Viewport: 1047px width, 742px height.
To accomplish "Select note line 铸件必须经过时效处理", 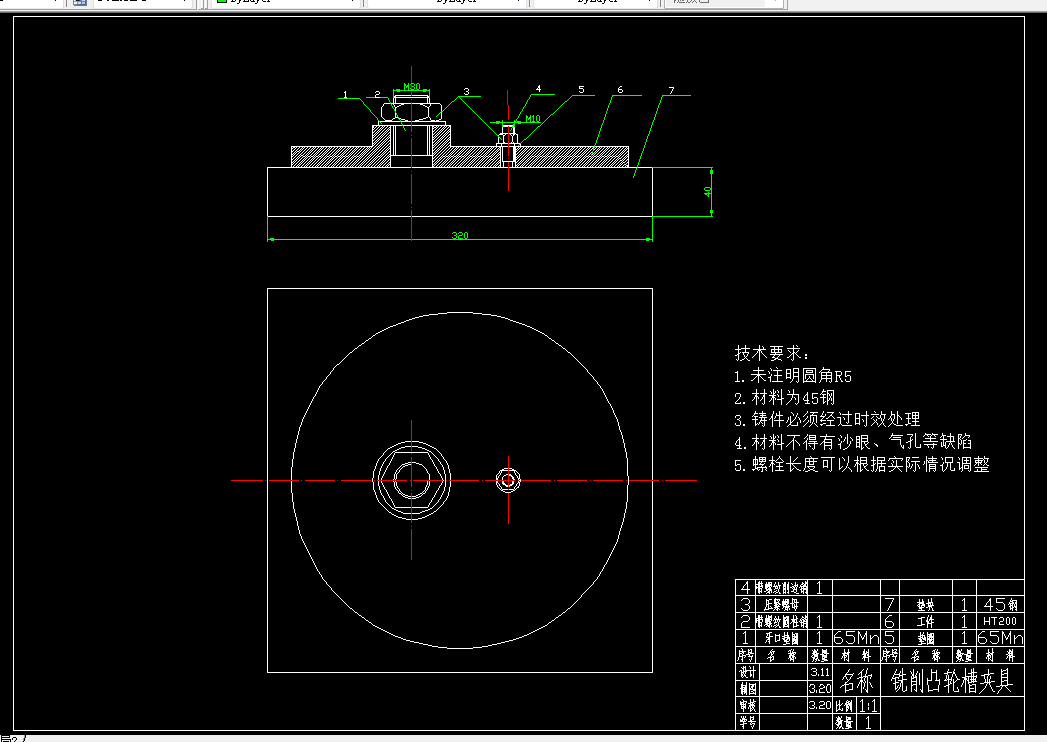I will (x=827, y=419).
